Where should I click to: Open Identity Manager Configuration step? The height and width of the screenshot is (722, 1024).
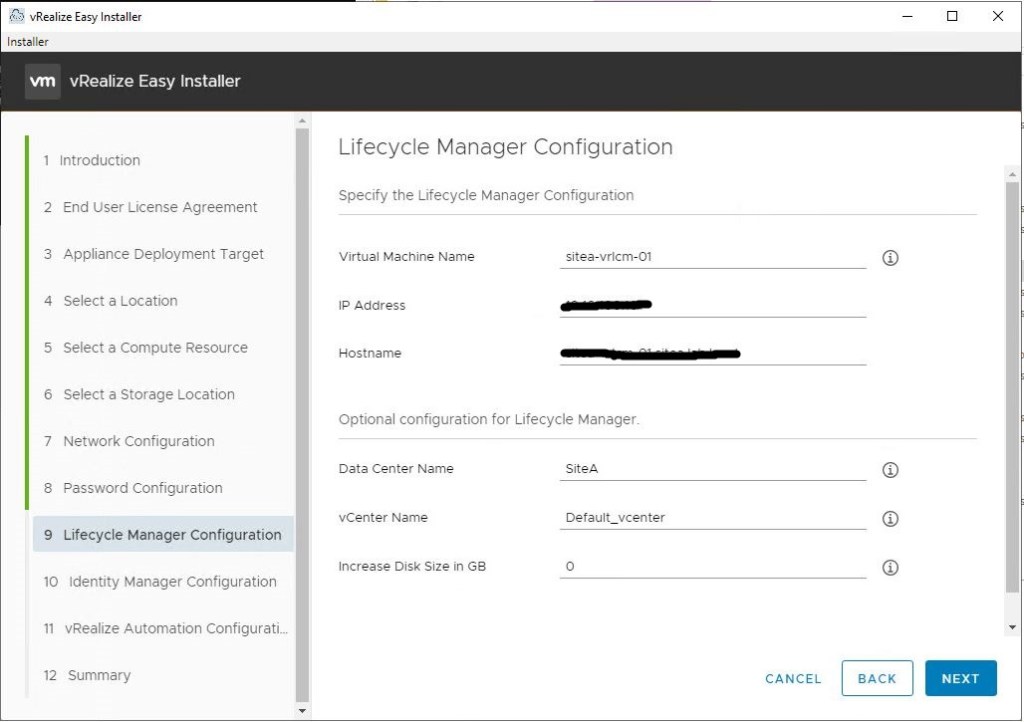tap(172, 582)
